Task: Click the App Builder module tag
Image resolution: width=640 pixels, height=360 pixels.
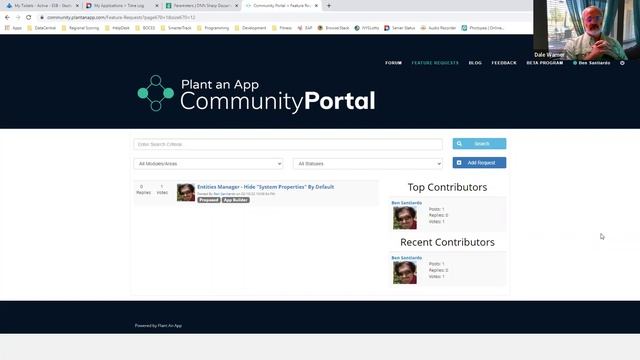Action: 236,200
